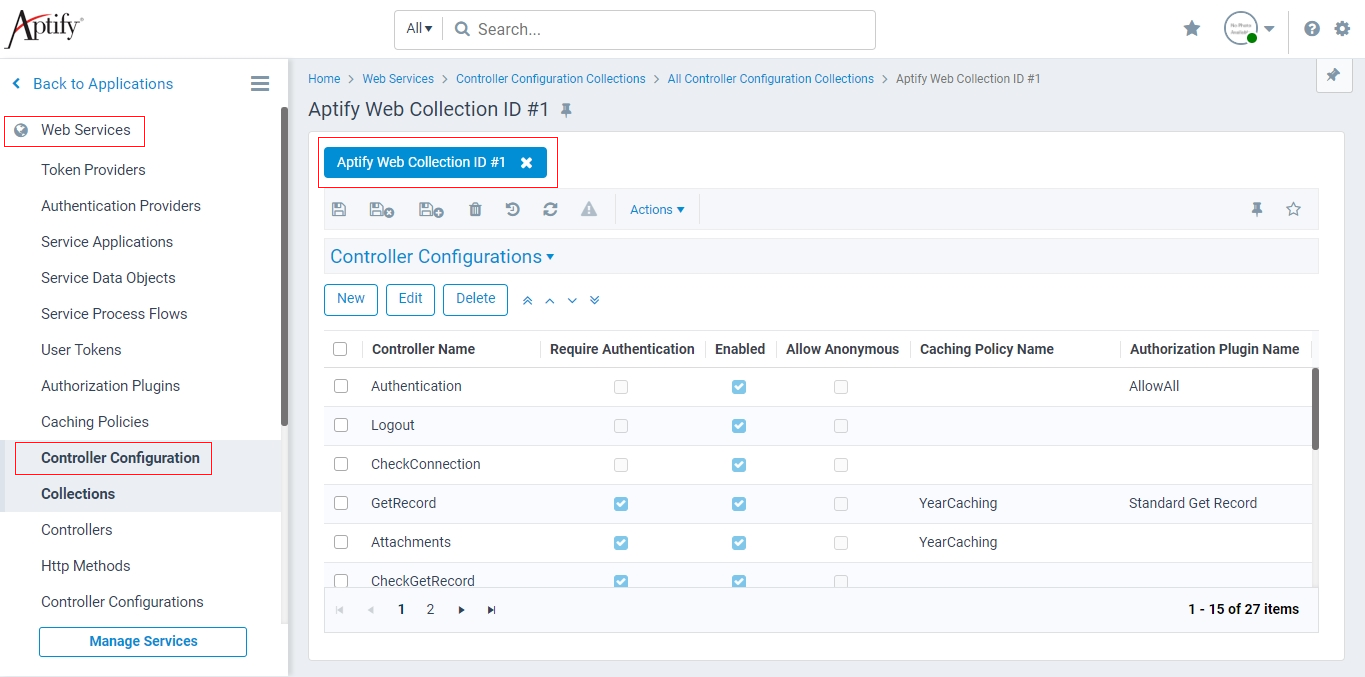Click the Edit button
This screenshot has width=1365, height=677.
pyautogui.click(x=410, y=299)
